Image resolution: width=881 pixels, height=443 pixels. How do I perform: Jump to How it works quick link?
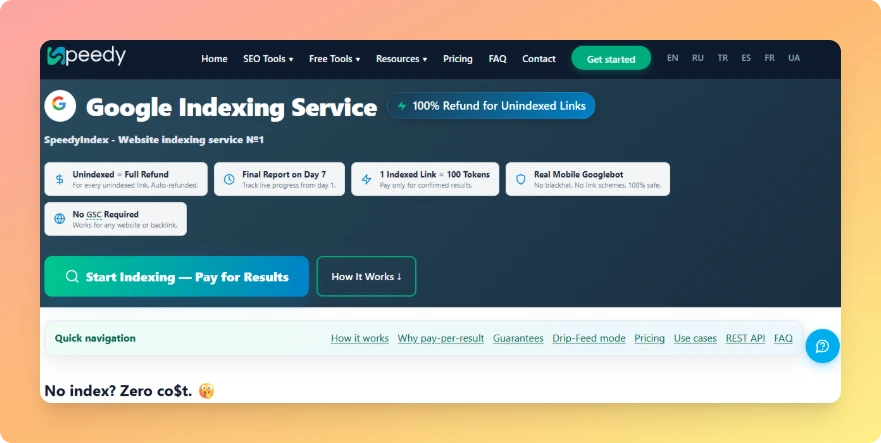point(360,338)
